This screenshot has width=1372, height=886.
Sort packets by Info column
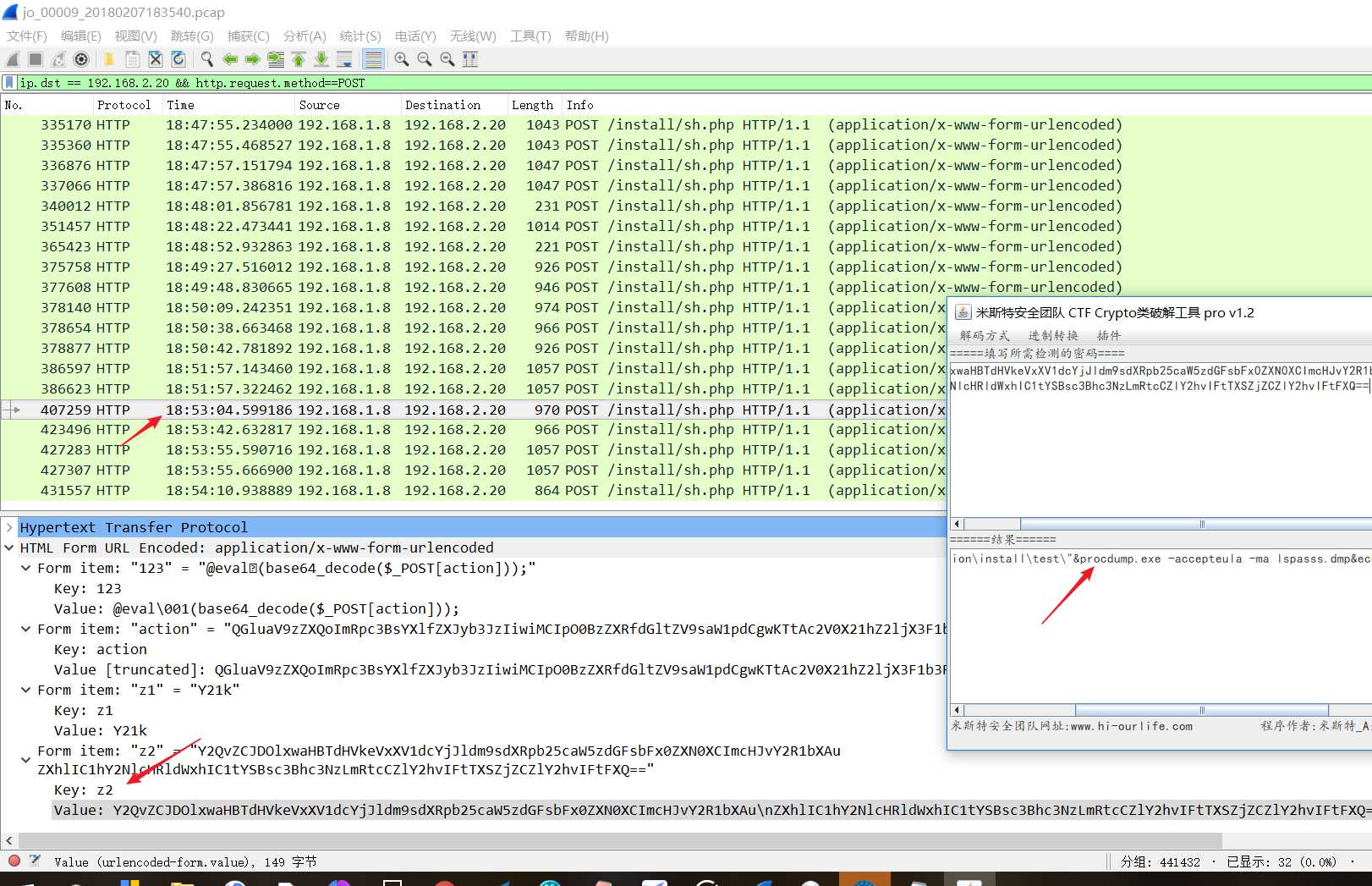(967, 105)
